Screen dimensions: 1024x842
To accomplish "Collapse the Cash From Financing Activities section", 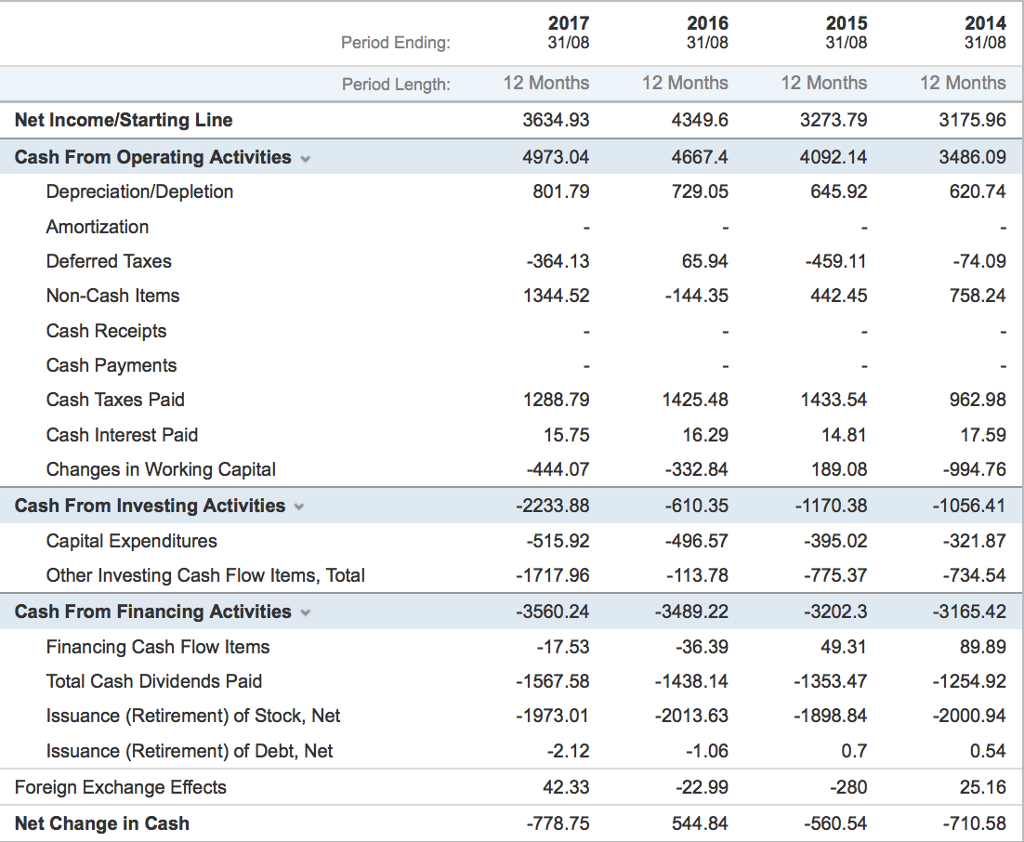I will tap(305, 611).
